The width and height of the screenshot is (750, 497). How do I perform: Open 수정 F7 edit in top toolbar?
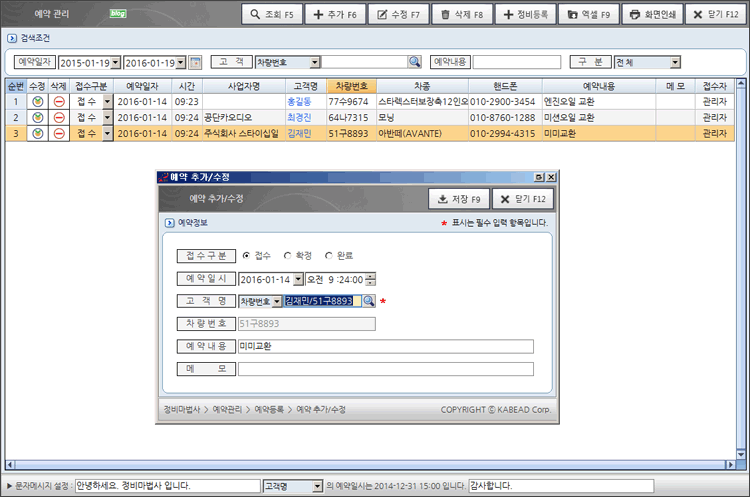[x=399, y=15]
